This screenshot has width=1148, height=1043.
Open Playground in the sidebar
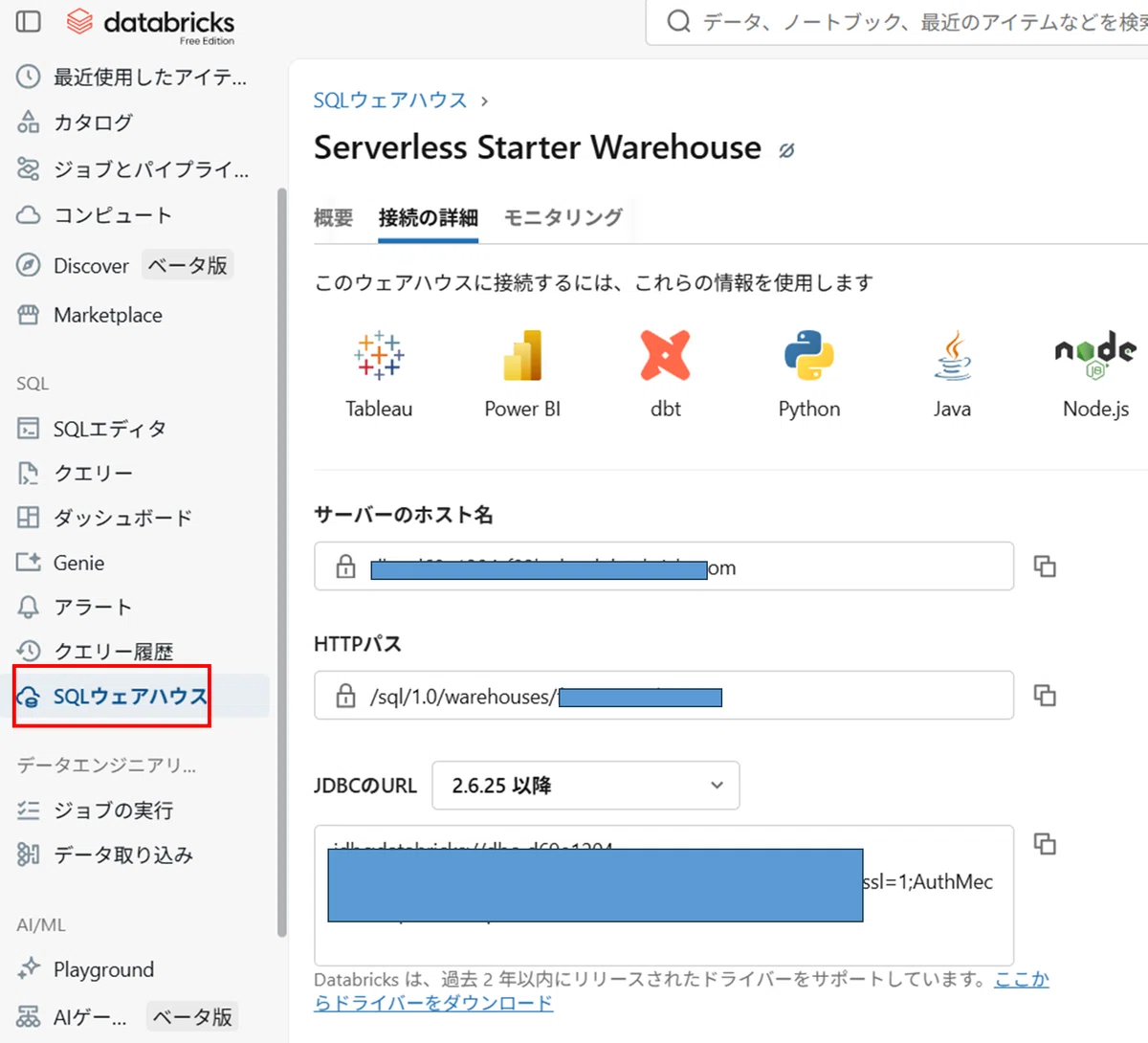coord(85,969)
